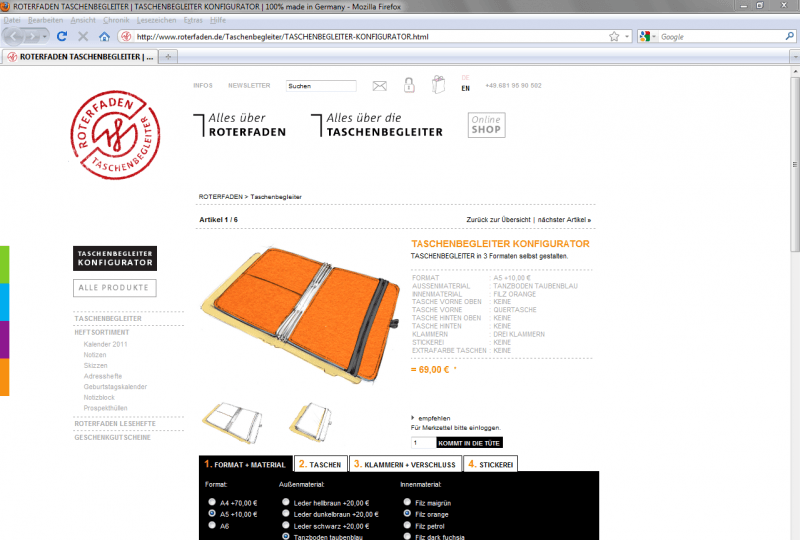Screen dimensions: 800x540
Task: Click the Roterfaden round red logo
Action: tap(115, 135)
